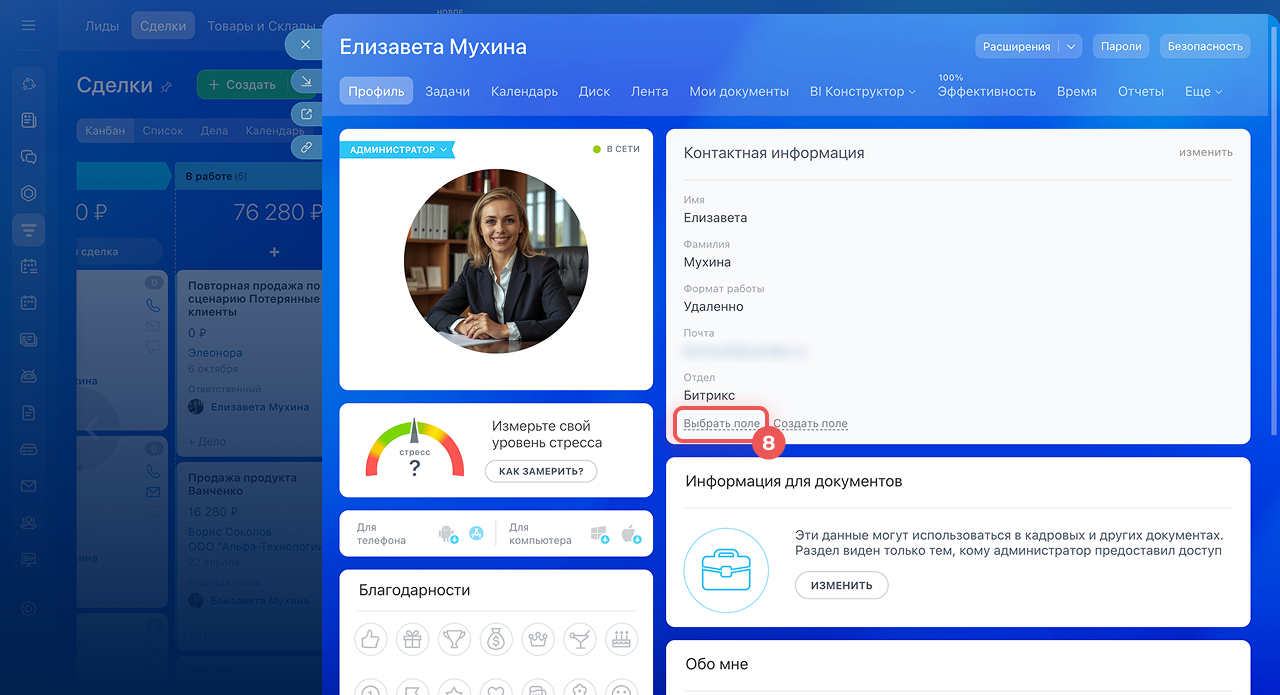Switch to the Задачи tab

(x=447, y=91)
